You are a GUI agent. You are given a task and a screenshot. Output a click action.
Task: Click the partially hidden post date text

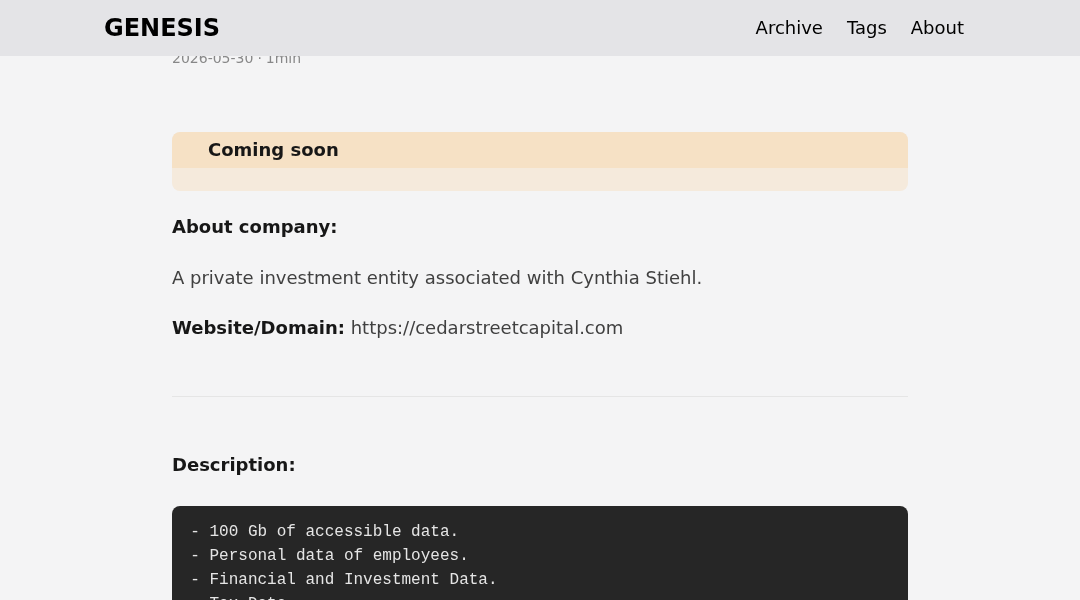click(x=236, y=61)
